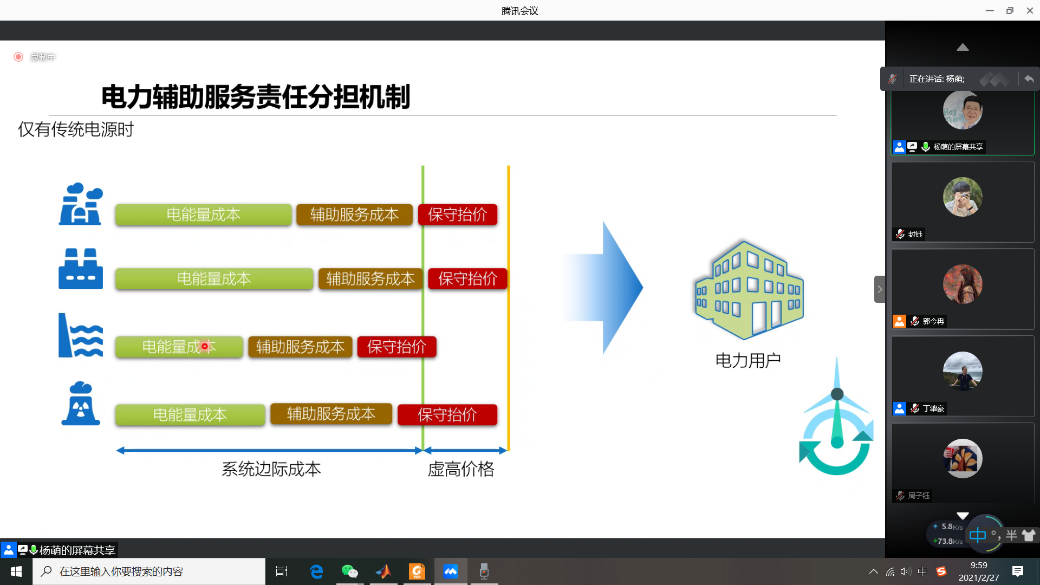Viewport: 1040px width, 585px height.
Task: Show hidden system tray icons
Action: (873, 571)
